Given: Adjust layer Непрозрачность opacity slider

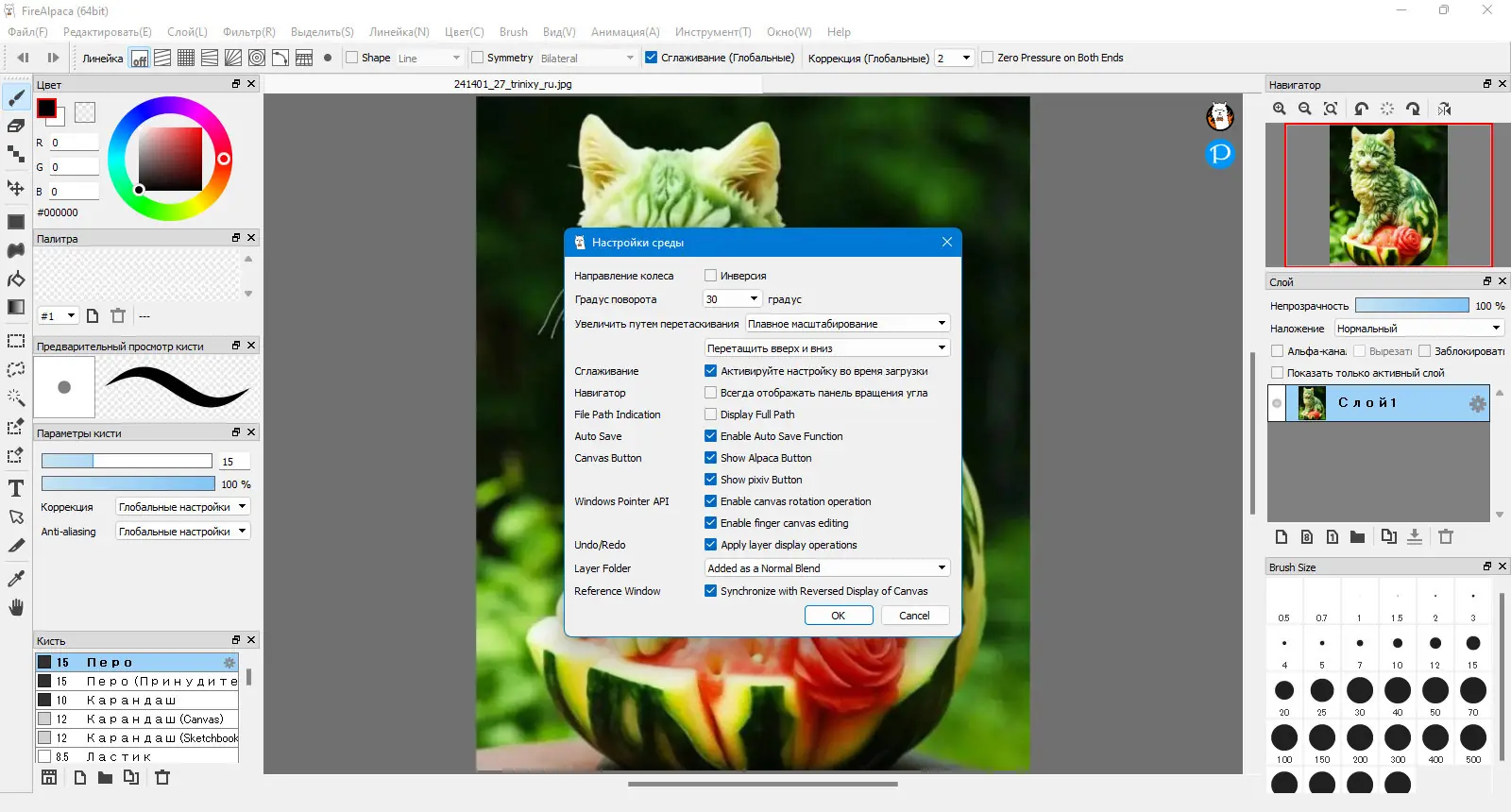Looking at the screenshot, I should [x=1412, y=305].
